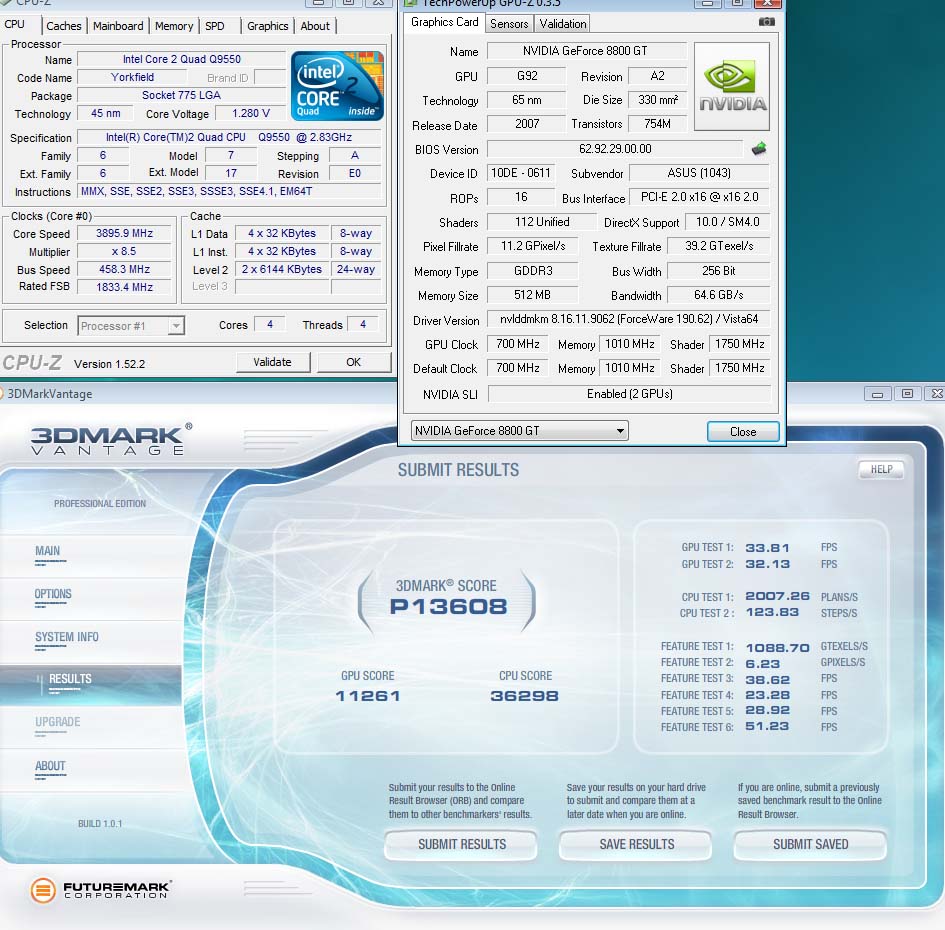The height and width of the screenshot is (930, 945).
Task: Maximize the 3DMarkVantage window
Action: pyautogui.click(x=907, y=394)
